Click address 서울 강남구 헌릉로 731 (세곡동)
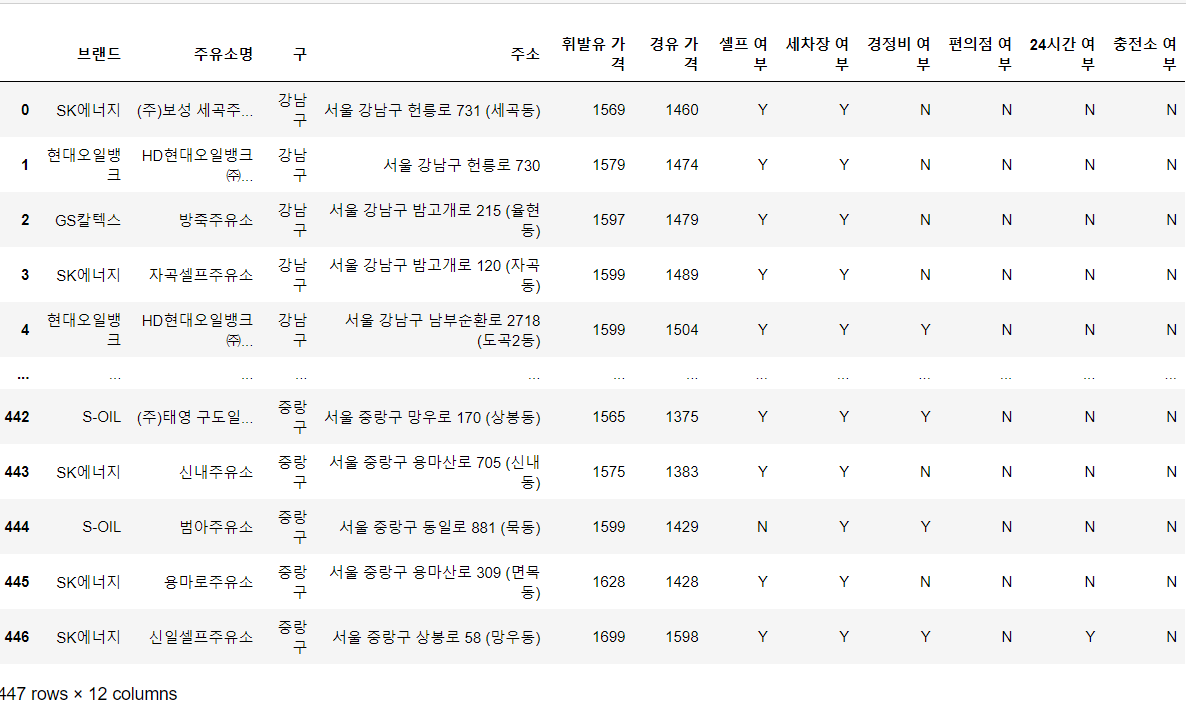1186x707 pixels. (432, 110)
